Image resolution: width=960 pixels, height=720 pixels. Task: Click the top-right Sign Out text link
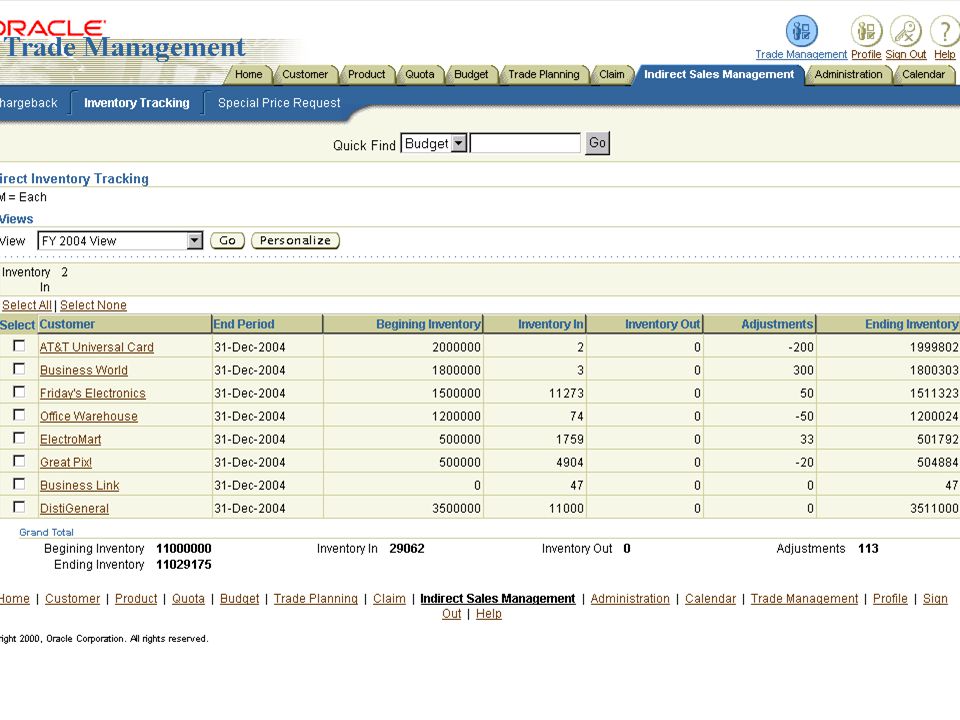pyautogui.click(x=906, y=54)
